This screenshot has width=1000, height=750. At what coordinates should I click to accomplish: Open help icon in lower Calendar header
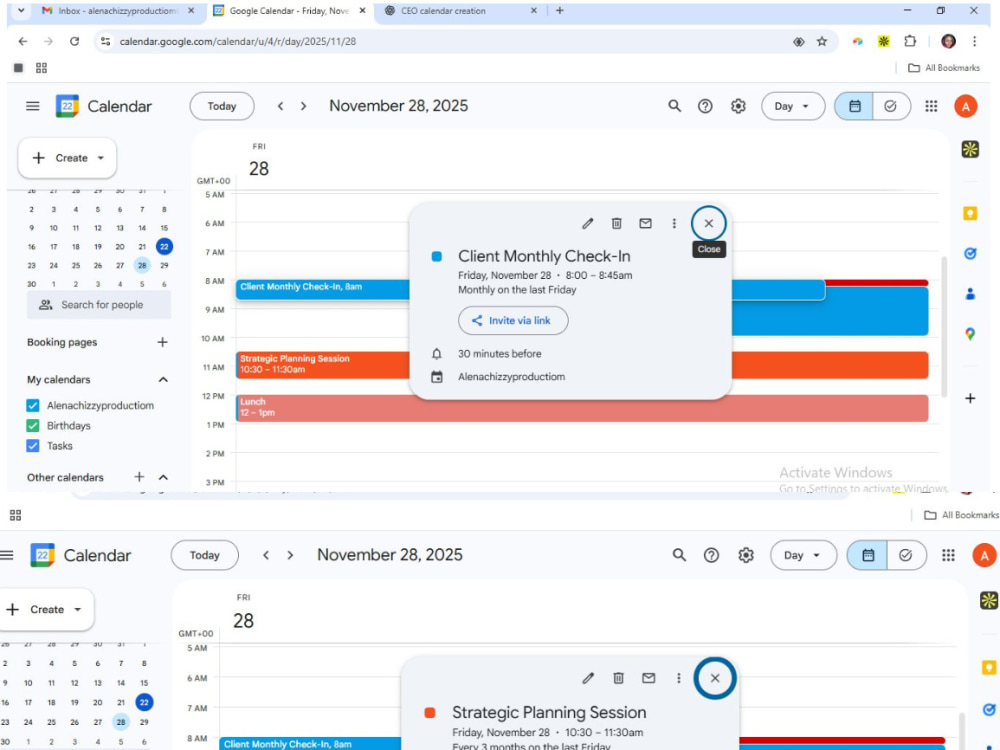pos(711,555)
